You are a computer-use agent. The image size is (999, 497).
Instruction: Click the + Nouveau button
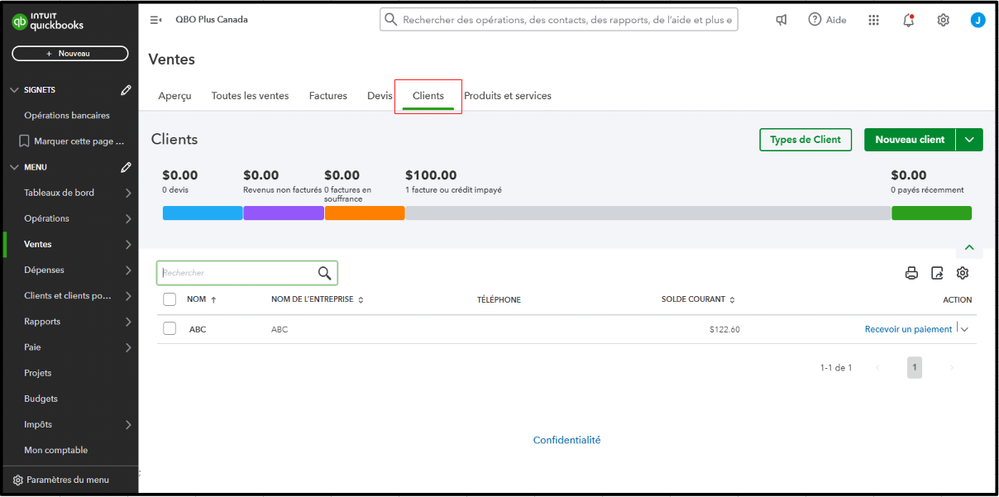(70, 54)
